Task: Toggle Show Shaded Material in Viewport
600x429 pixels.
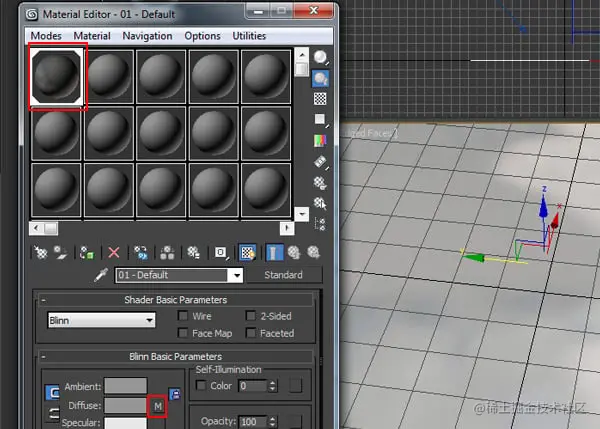Action: pyautogui.click(x=247, y=253)
